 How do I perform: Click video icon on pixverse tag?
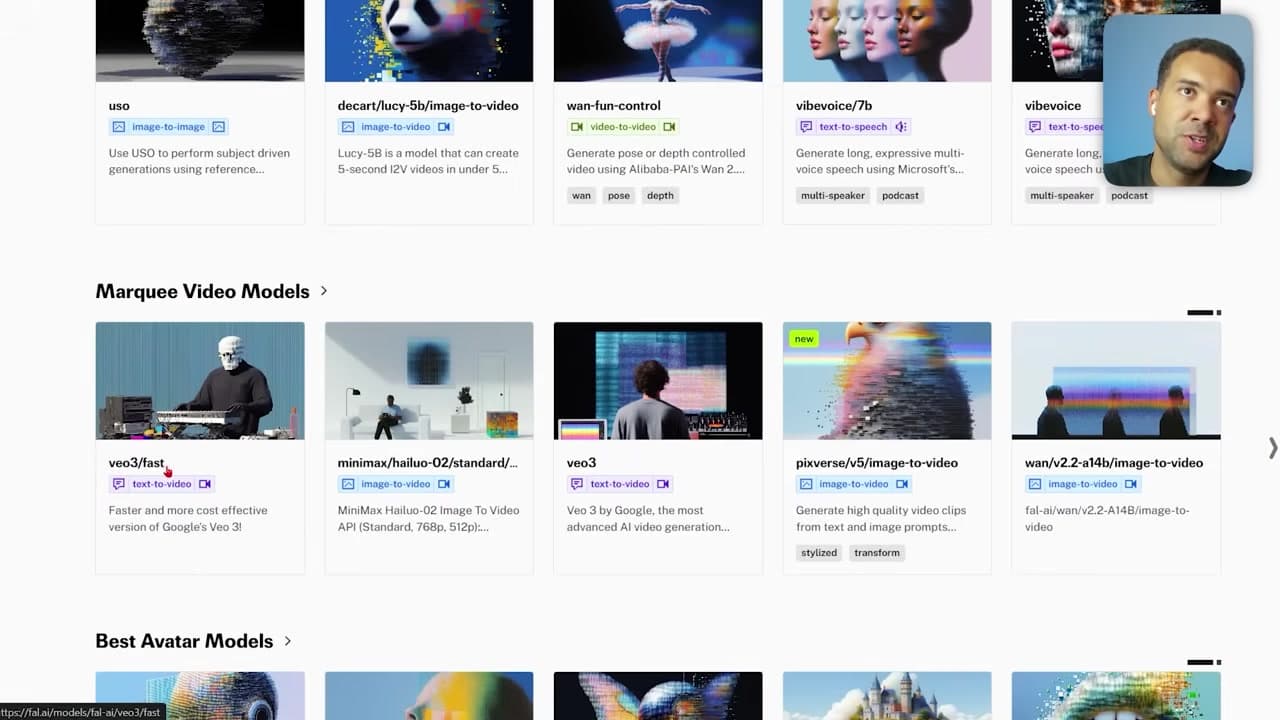(902, 484)
